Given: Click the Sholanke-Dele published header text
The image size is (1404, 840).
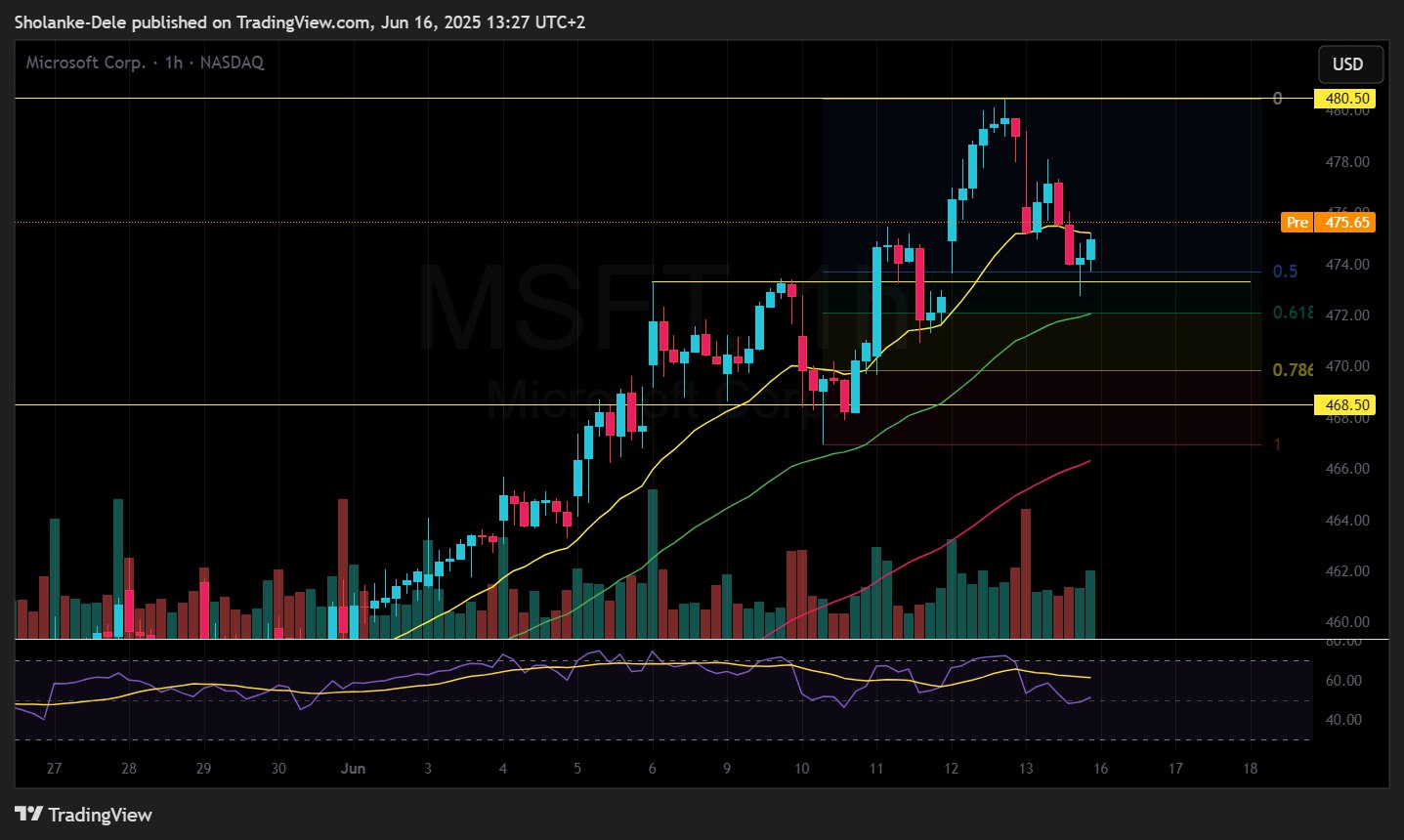Looking at the screenshot, I should click(300, 21).
